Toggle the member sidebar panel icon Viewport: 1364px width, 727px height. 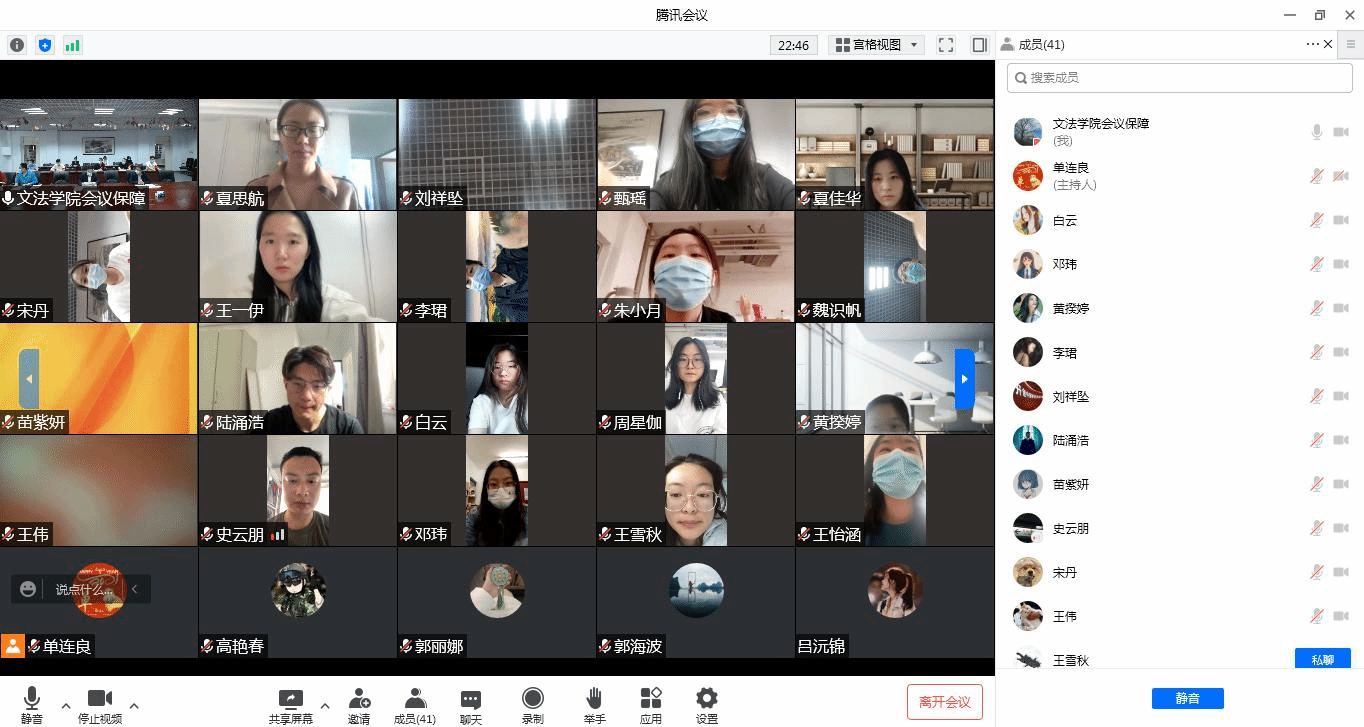tap(979, 45)
